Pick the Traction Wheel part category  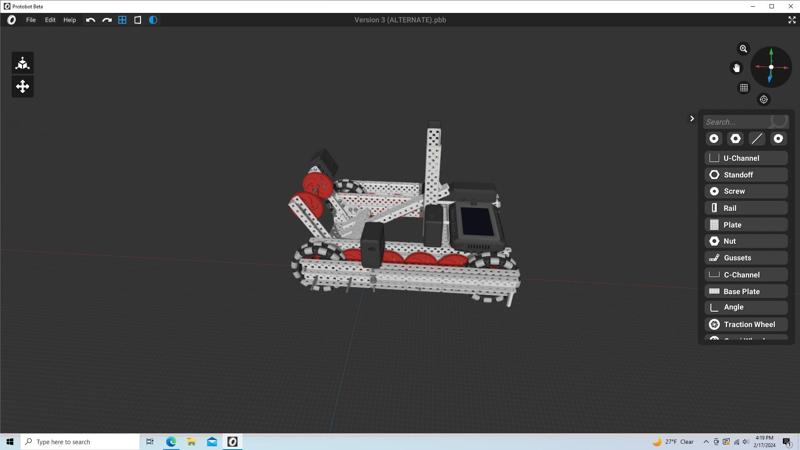coord(746,324)
